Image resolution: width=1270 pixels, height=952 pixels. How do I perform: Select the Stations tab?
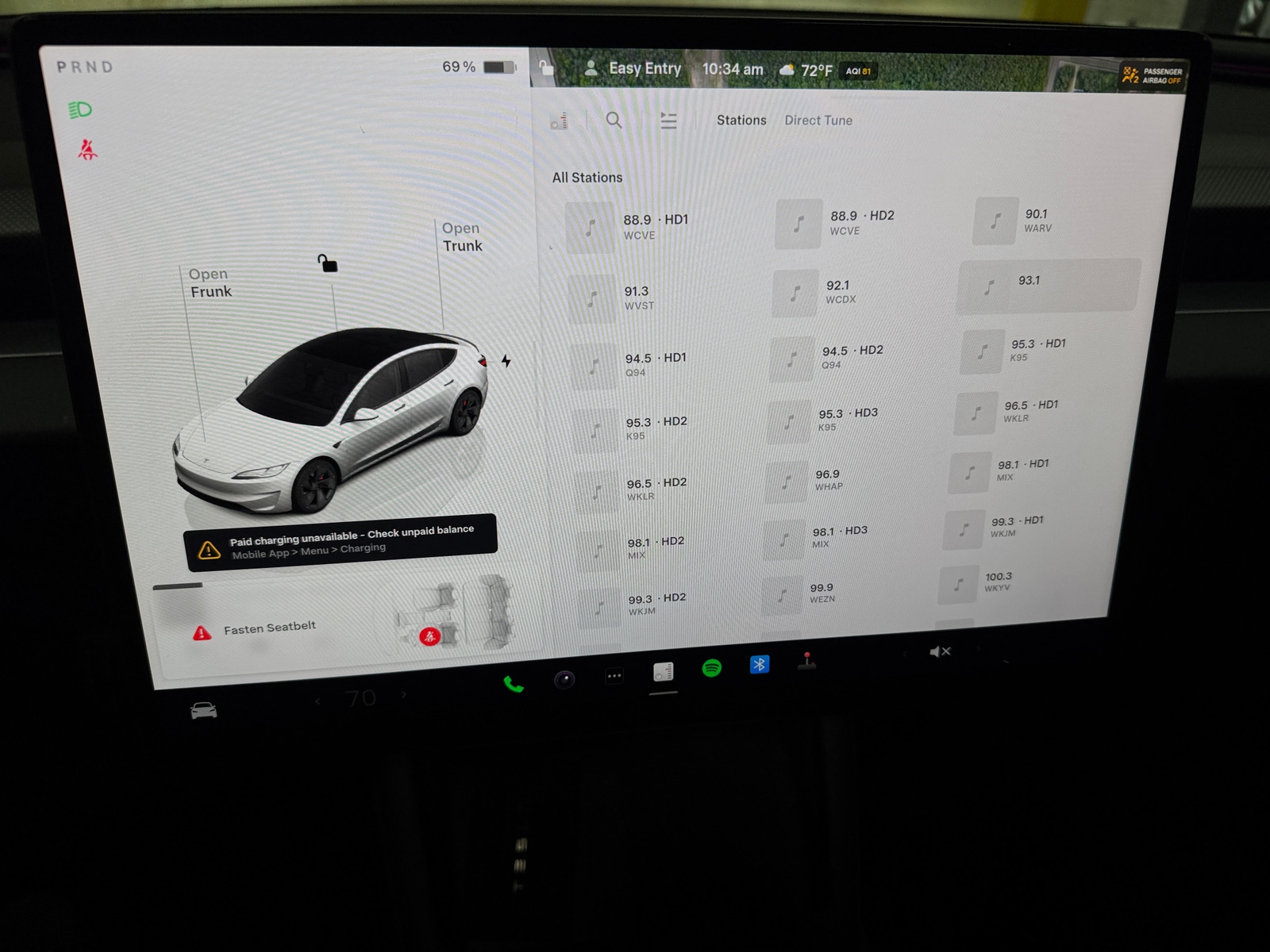[741, 120]
